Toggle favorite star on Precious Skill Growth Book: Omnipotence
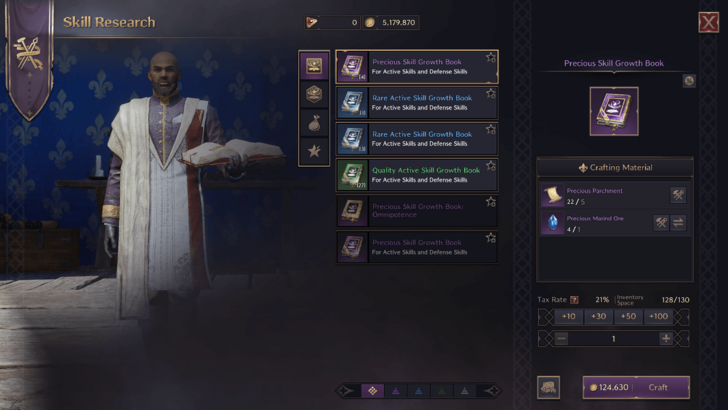The height and width of the screenshot is (410, 728). (x=491, y=202)
